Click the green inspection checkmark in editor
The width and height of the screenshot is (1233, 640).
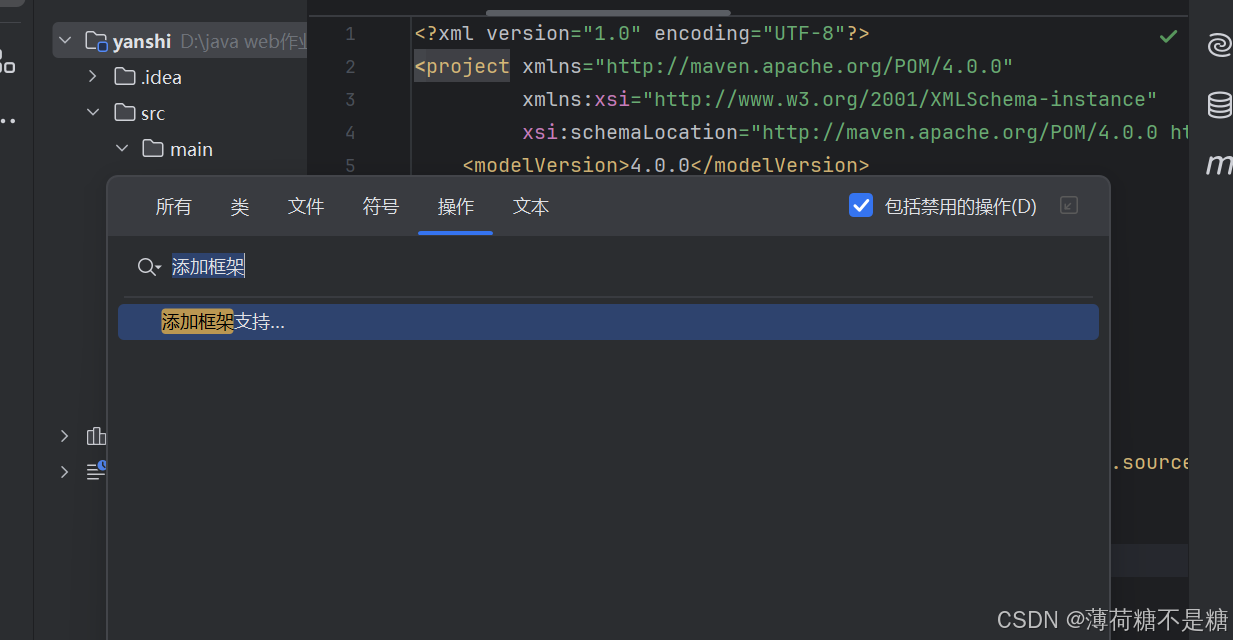pyautogui.click(x=1168, y=36)
